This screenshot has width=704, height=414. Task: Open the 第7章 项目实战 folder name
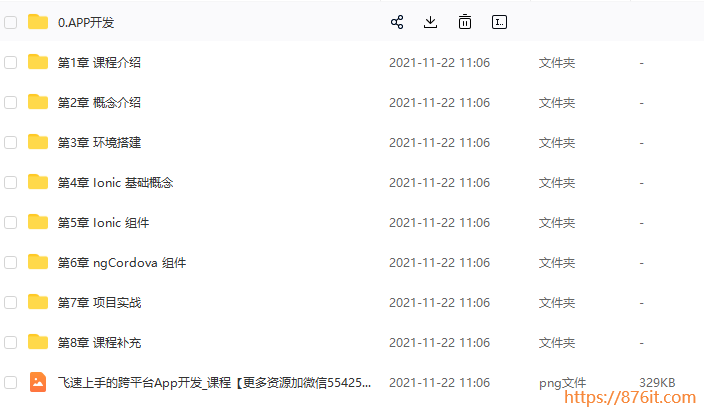99,303
